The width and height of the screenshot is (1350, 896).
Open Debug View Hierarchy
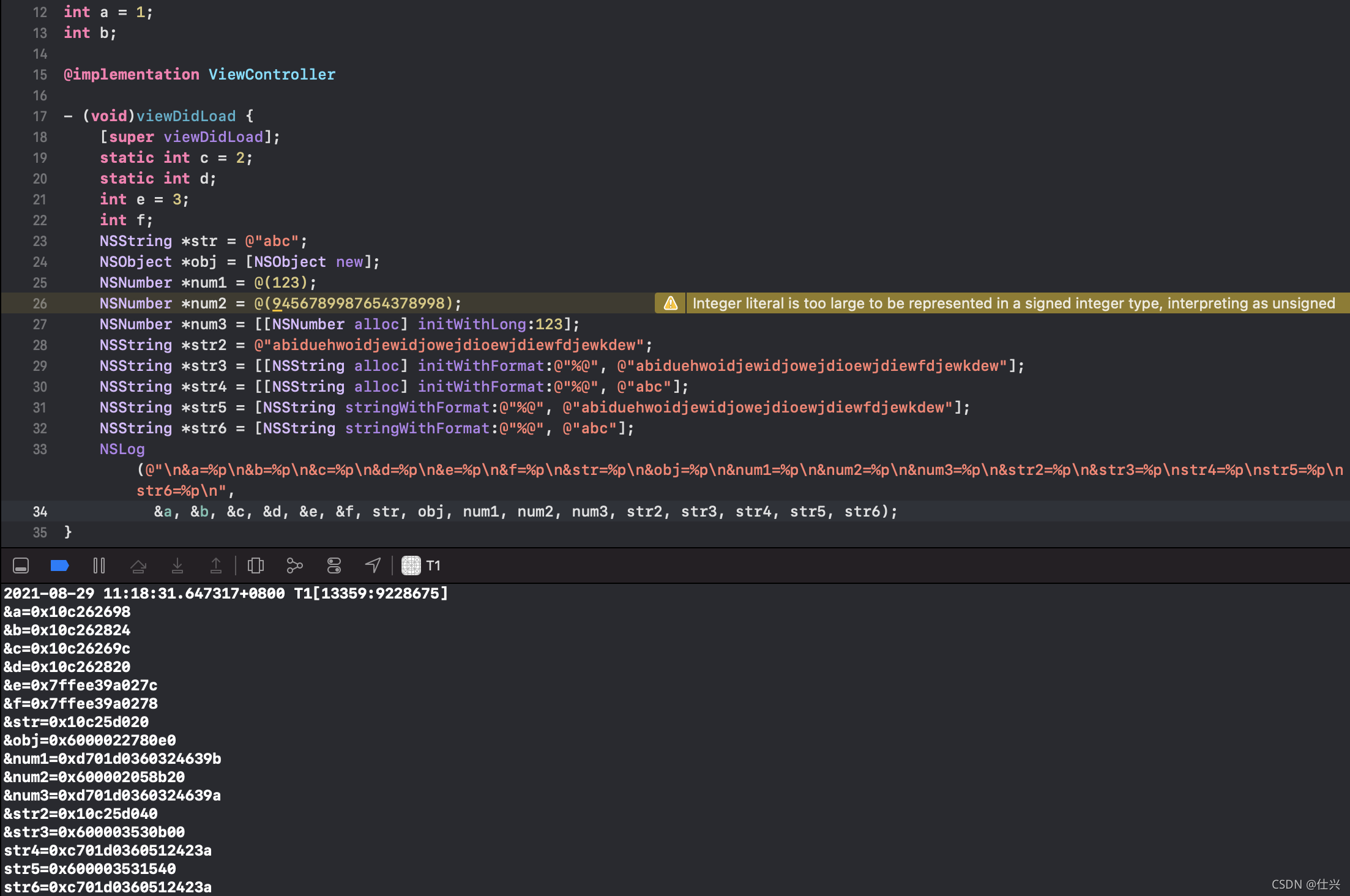[x=256, y=566]
